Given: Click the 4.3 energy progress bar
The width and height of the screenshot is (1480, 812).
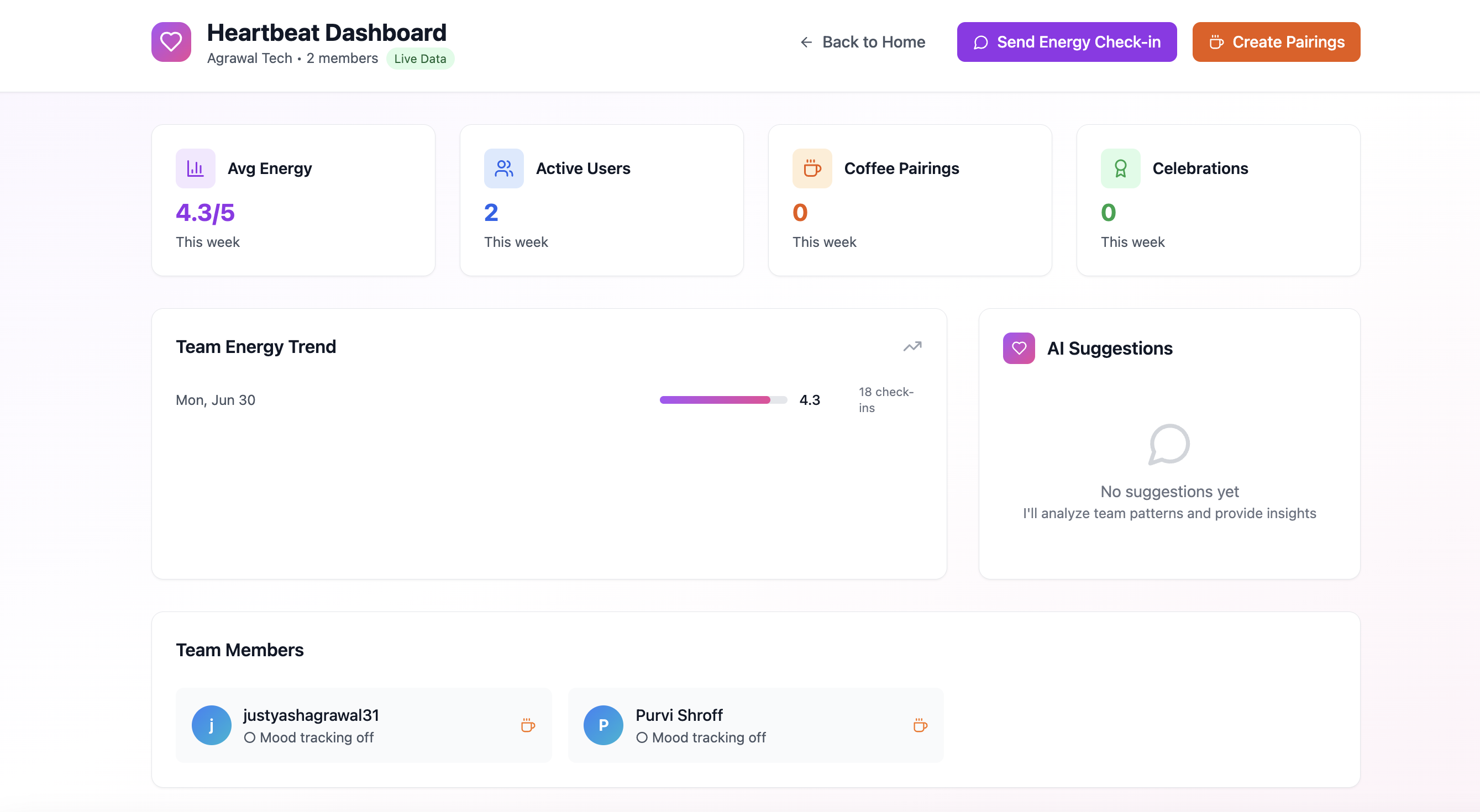Looking at the screenshot, I should 723,400.
